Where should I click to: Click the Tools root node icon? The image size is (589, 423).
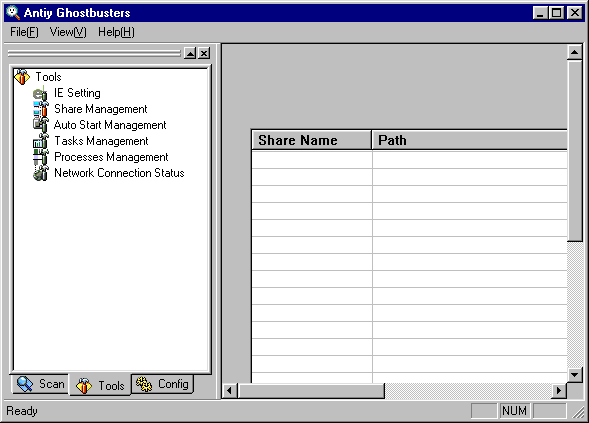click(22, 77)
